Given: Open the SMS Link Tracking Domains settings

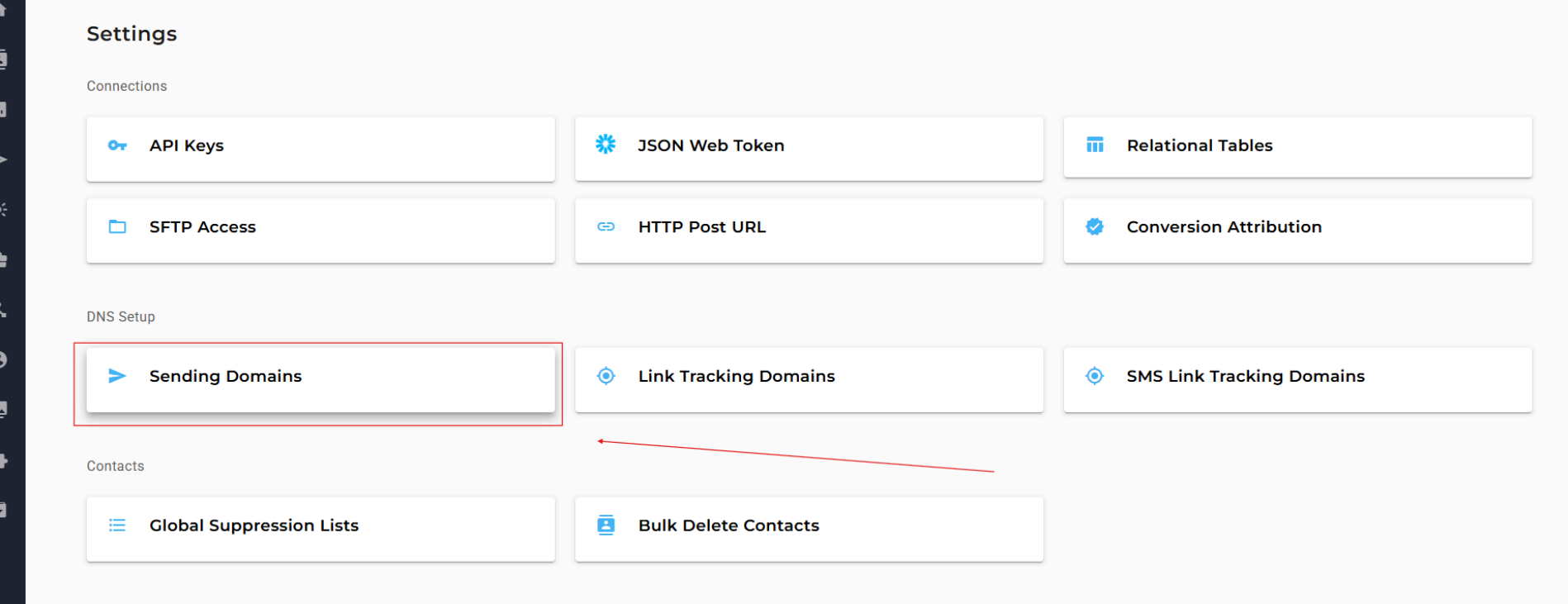Looking at the screenshot, I should (x=1297, y=379).
